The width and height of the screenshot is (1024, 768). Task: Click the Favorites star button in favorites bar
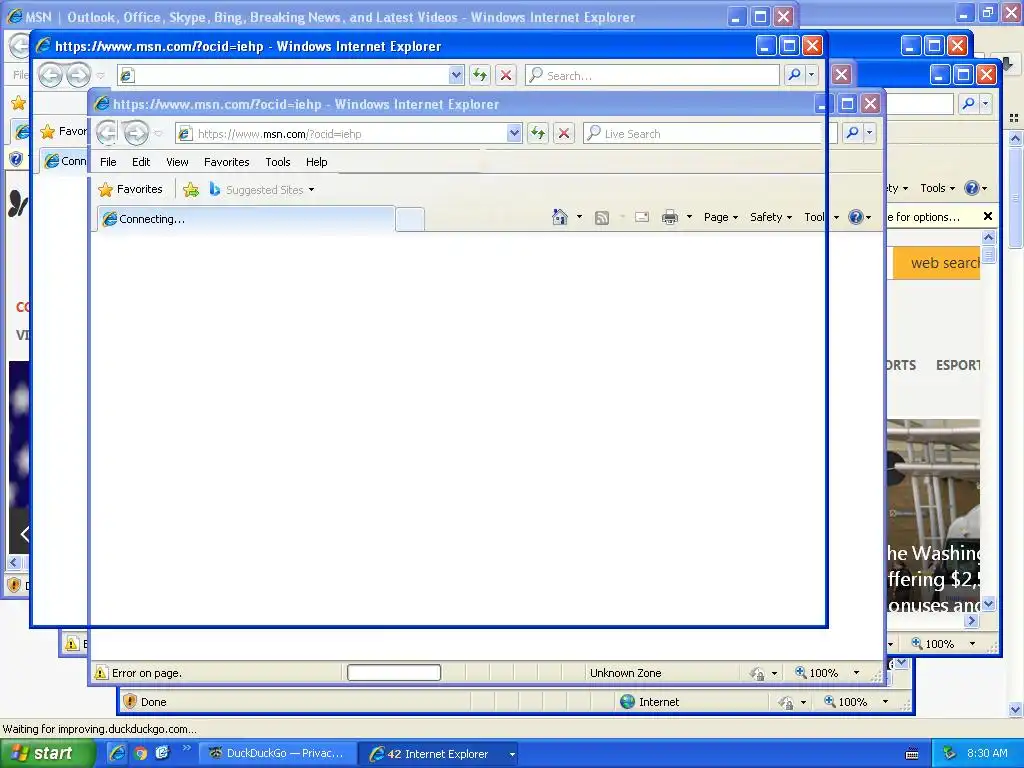(131, 189)
